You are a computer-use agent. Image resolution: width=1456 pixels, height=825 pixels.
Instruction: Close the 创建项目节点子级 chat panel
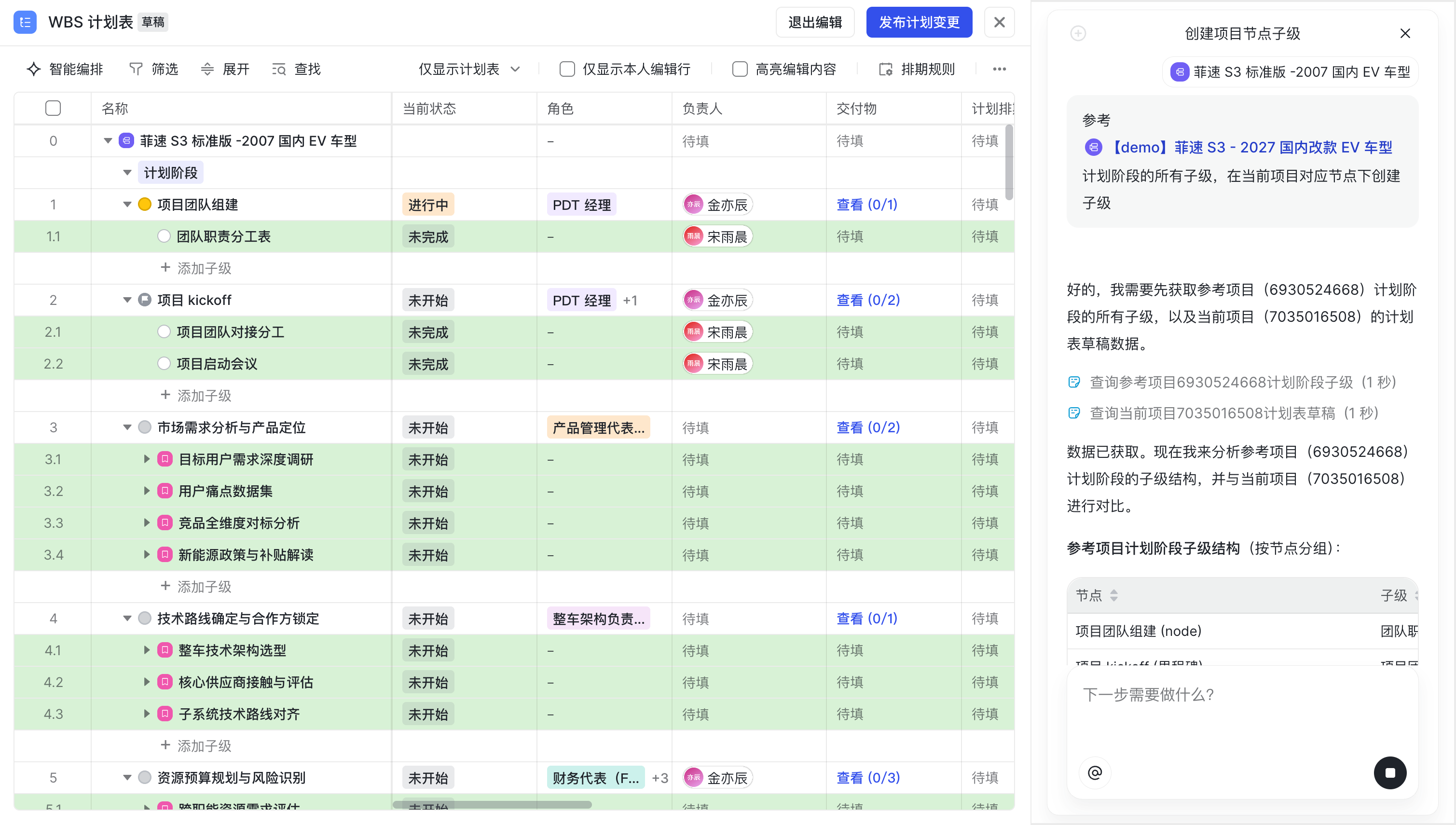tap(1405, 33)
